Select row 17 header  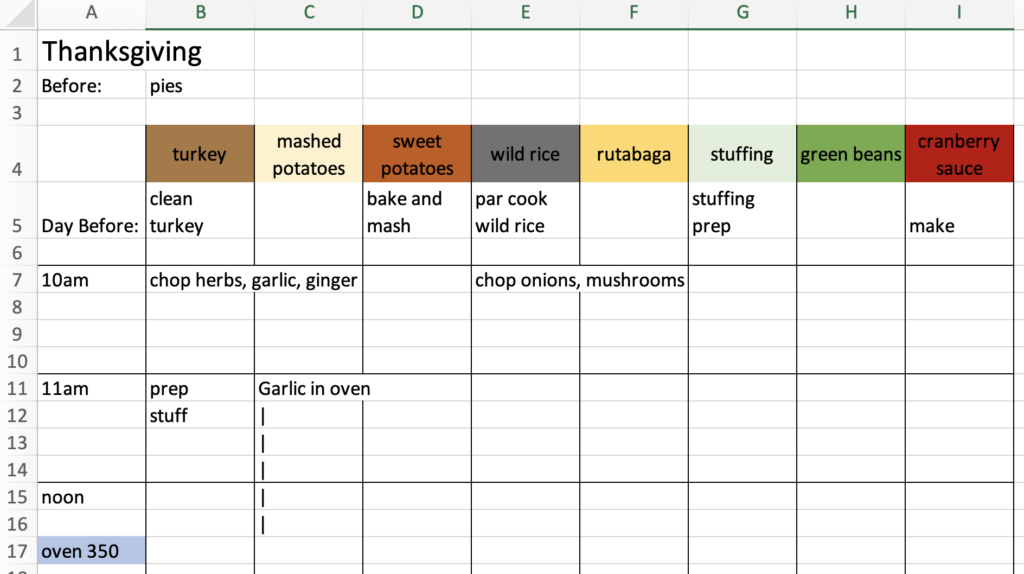(18, 551)
